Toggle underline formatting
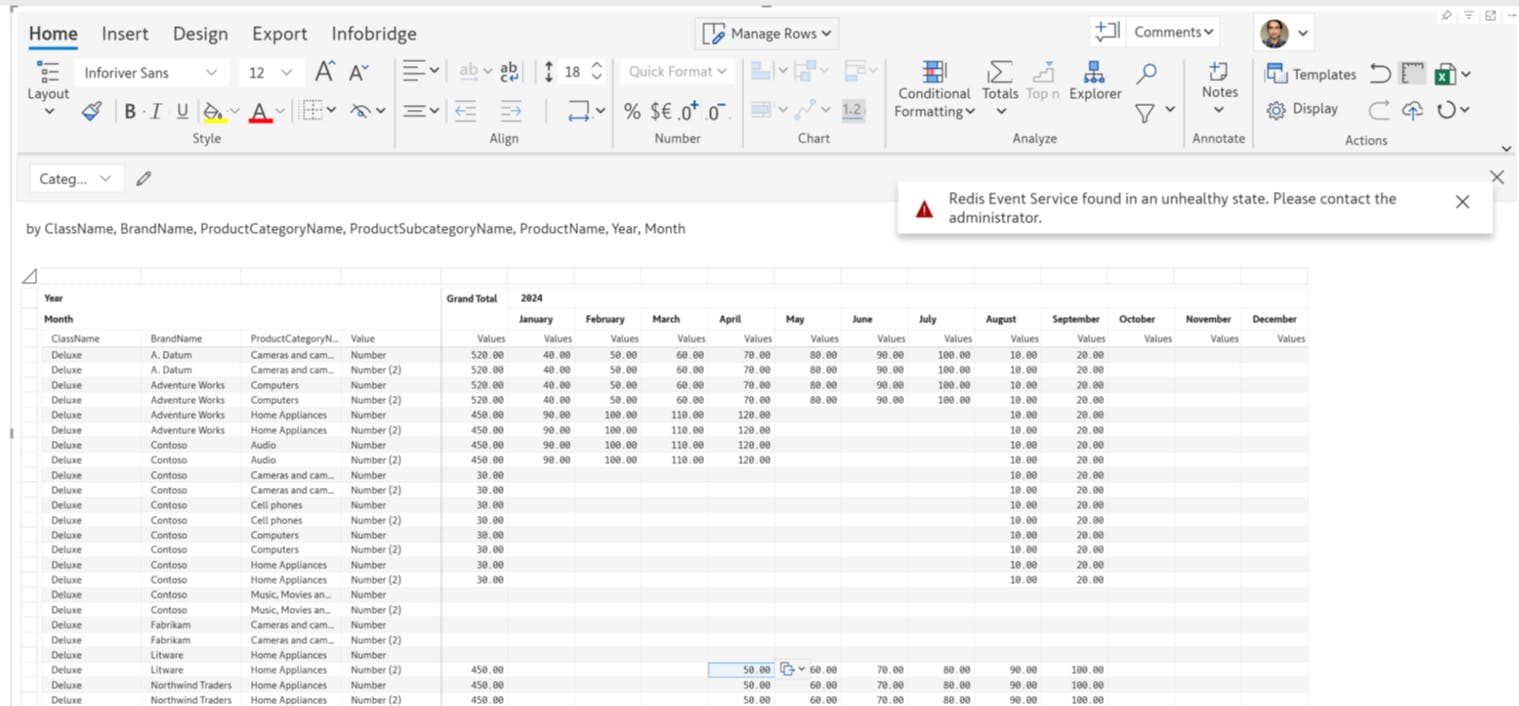This screenshot has height=706, width=1519. (181, 111)
